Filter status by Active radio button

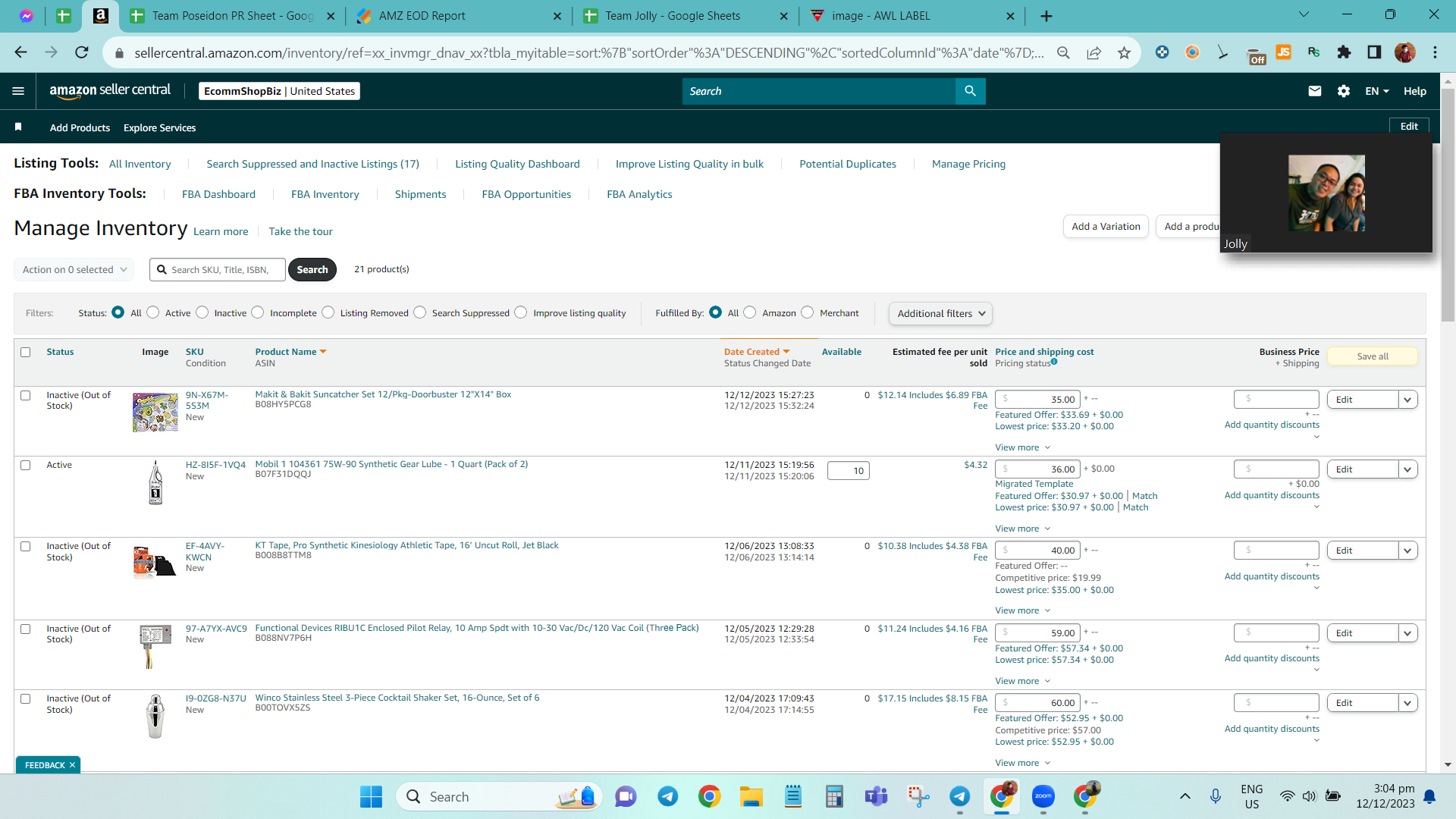click(153, 312)
